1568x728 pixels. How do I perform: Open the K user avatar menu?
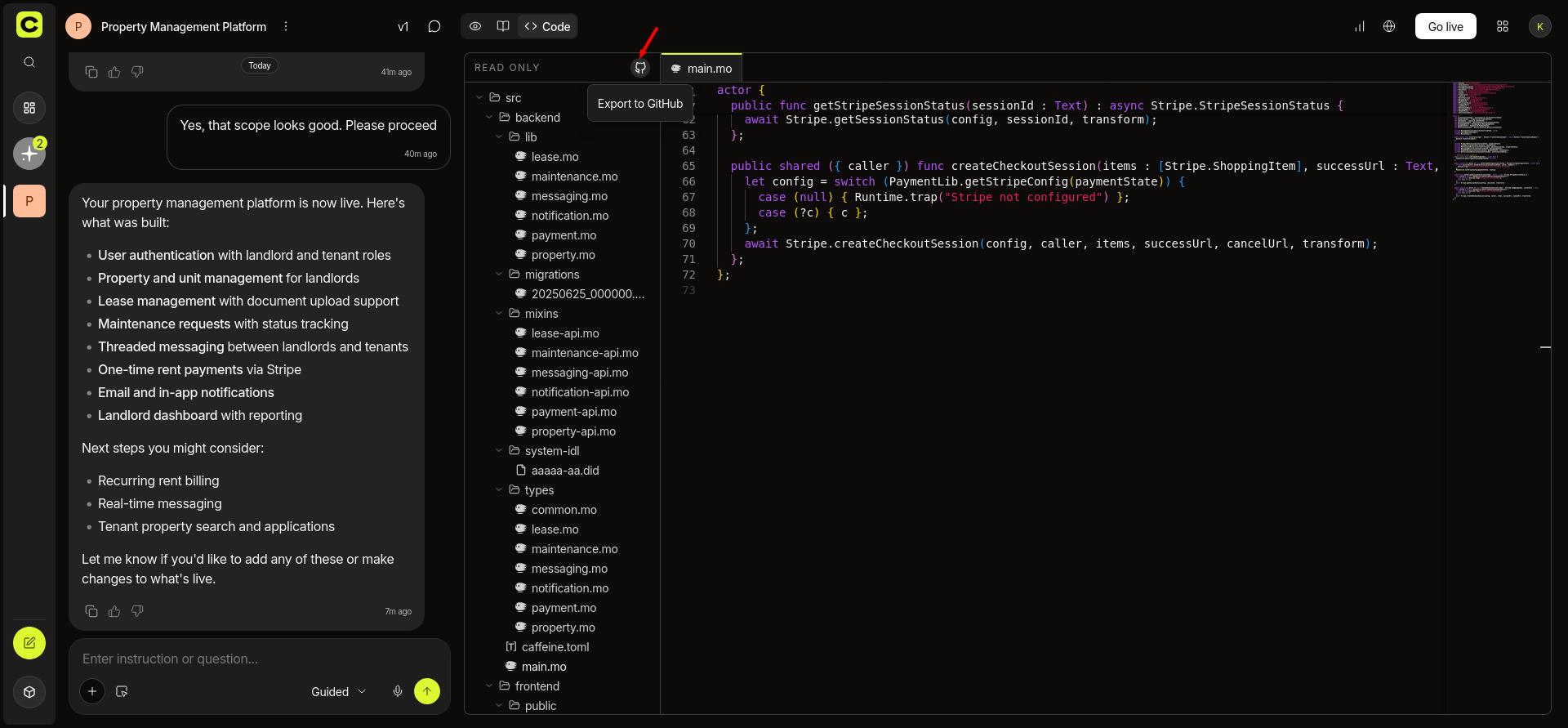pyautogui.click(x=1540, y=26)
